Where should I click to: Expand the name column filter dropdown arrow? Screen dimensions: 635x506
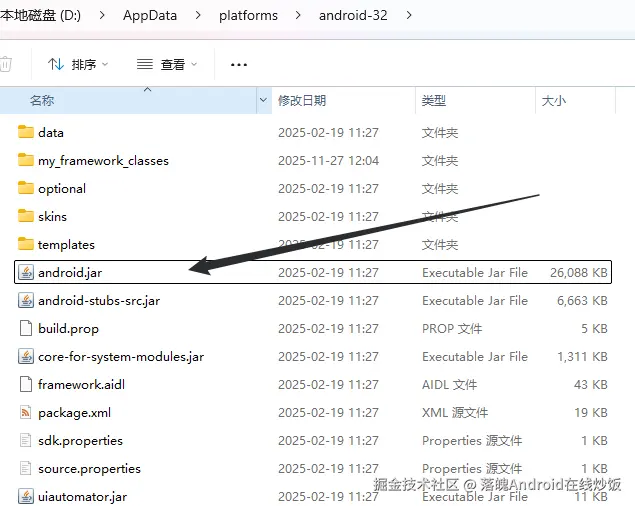click(x=263, y=100)
